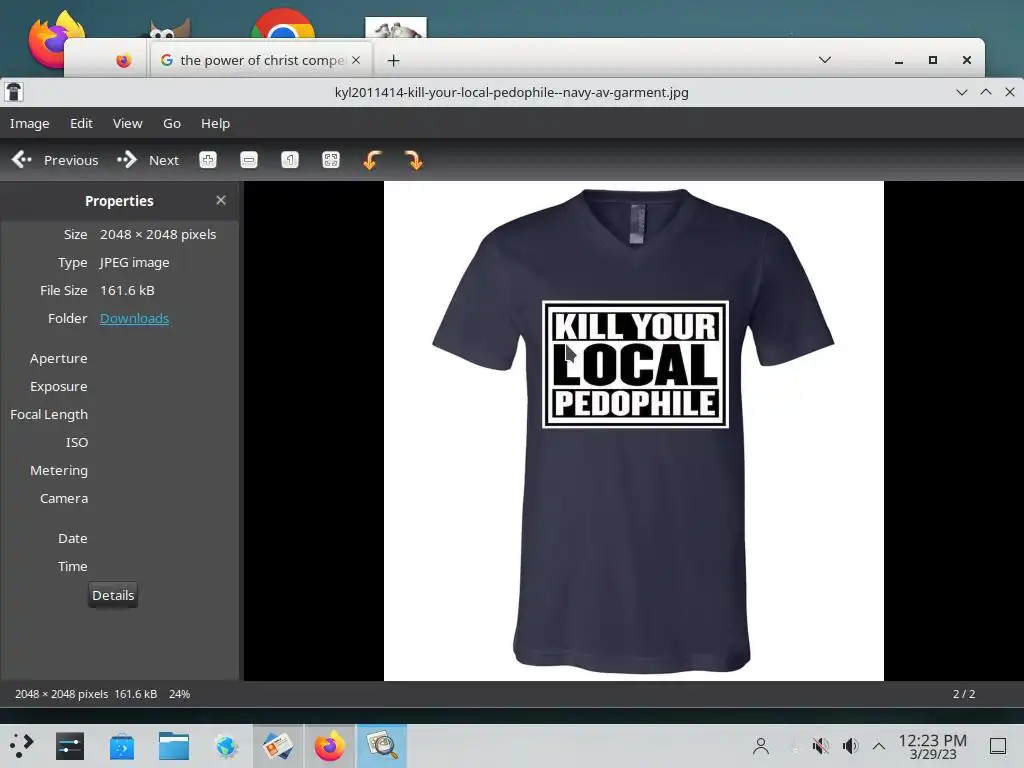Go to the Next image

(148, 160)
